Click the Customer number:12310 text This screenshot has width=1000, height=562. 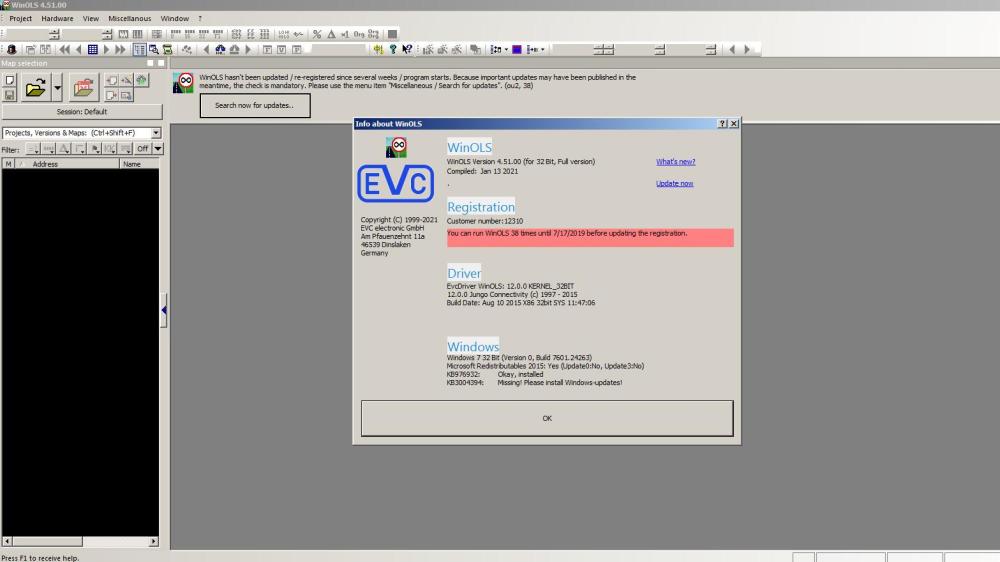485,221
